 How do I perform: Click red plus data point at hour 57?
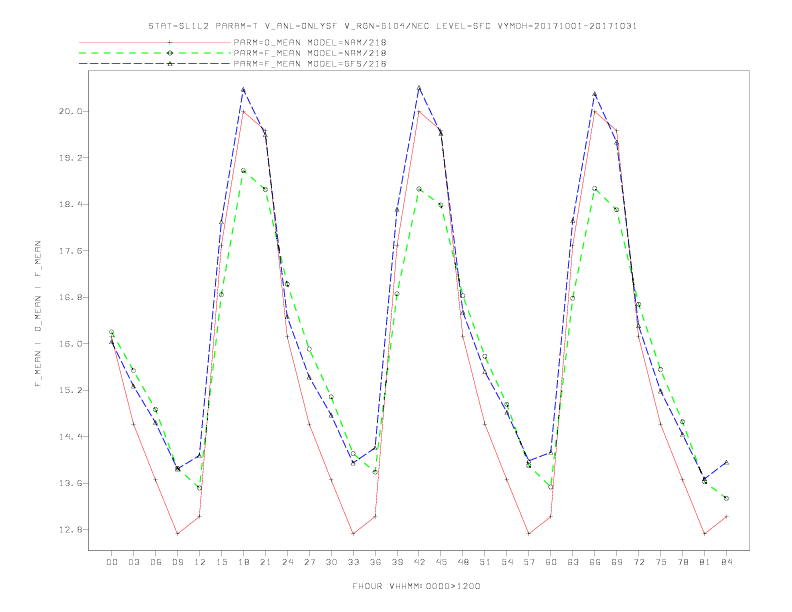[529, 533]
